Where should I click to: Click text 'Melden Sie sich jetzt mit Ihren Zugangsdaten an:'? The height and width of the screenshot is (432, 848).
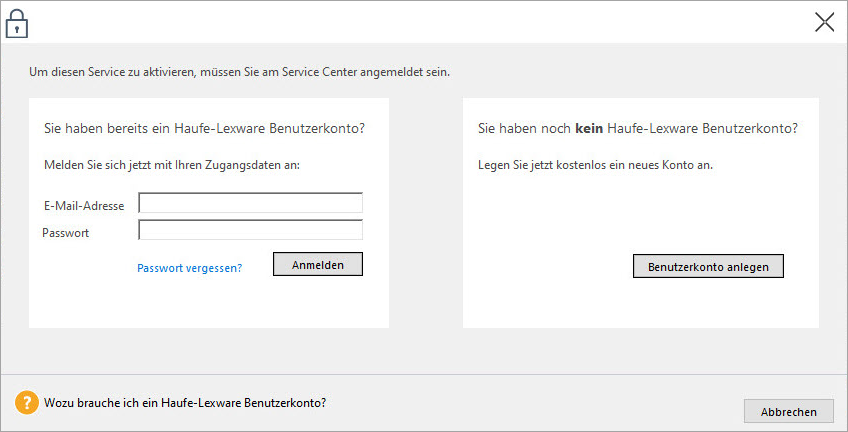[x=172, y=165]
